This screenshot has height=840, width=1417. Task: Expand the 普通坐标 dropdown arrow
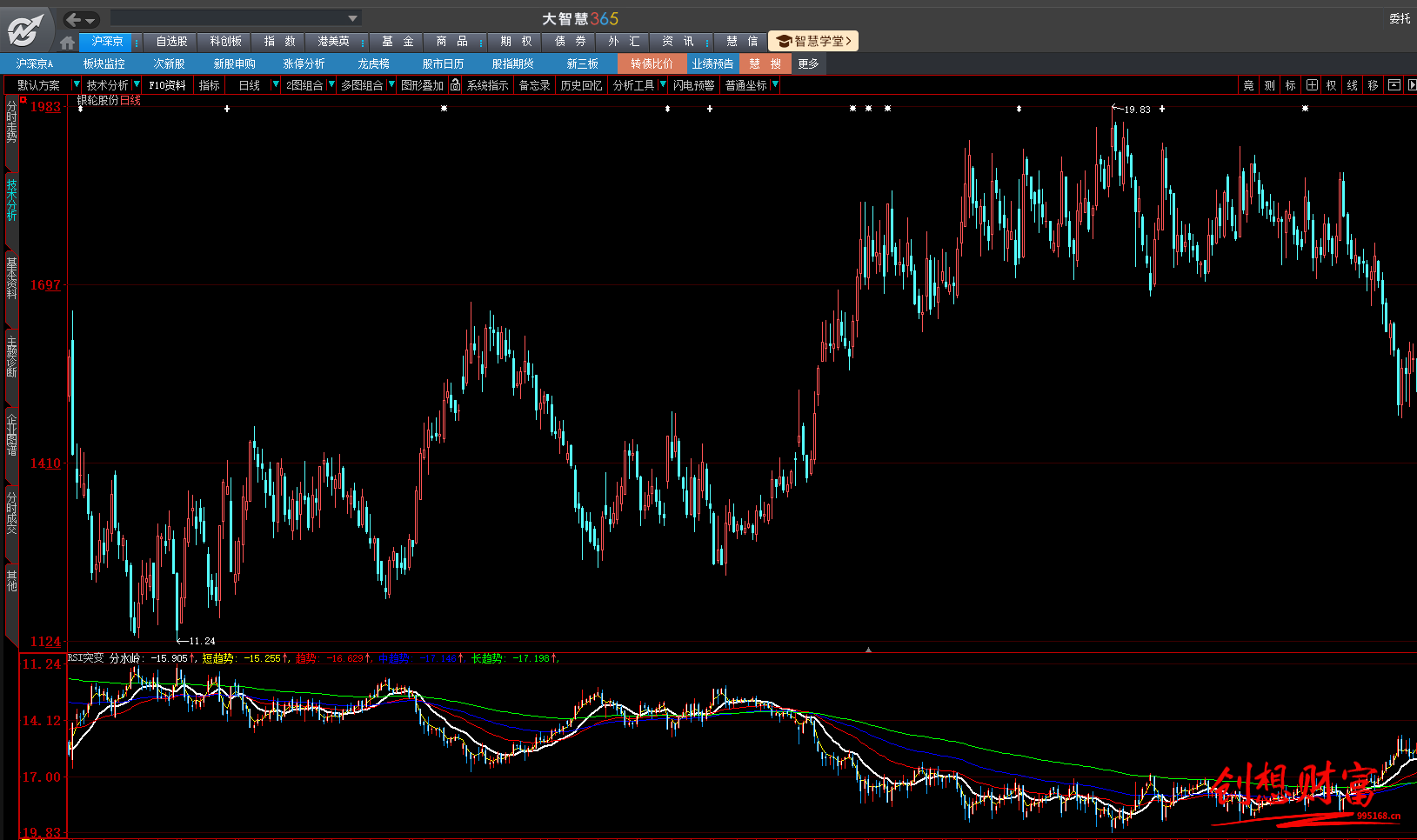775,84
